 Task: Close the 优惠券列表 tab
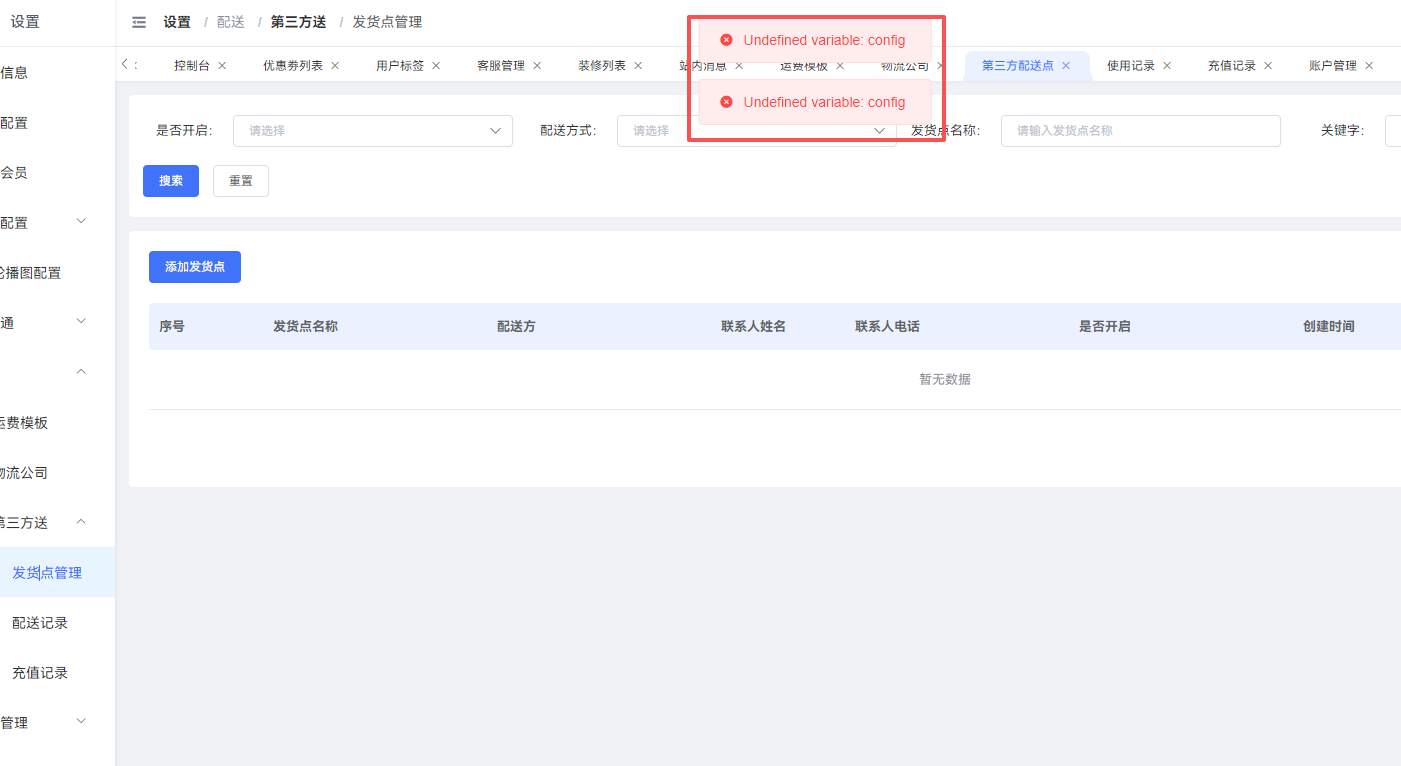(335, 66)
